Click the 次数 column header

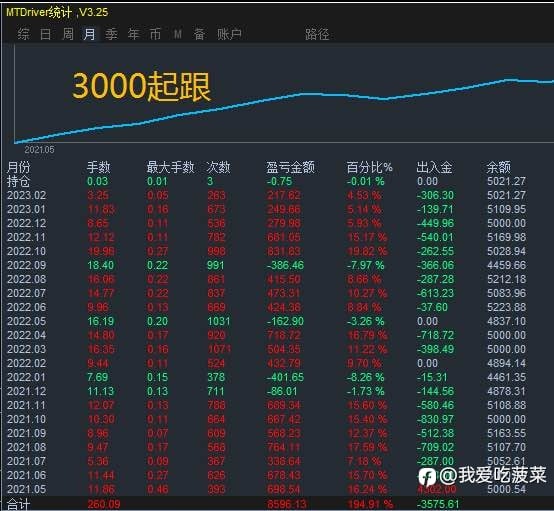coord(218,167)
